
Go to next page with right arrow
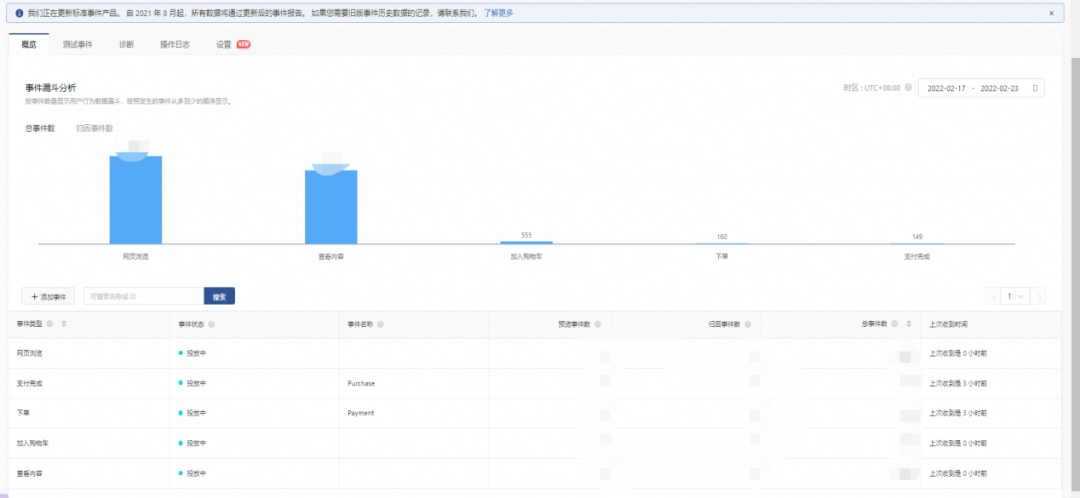point(1037,296)
